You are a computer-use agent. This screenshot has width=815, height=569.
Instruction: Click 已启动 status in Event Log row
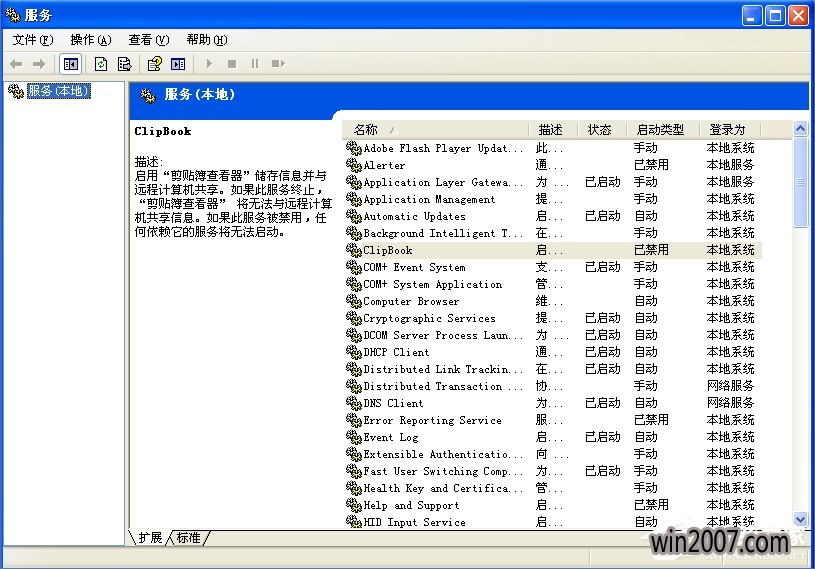point(602,437)
